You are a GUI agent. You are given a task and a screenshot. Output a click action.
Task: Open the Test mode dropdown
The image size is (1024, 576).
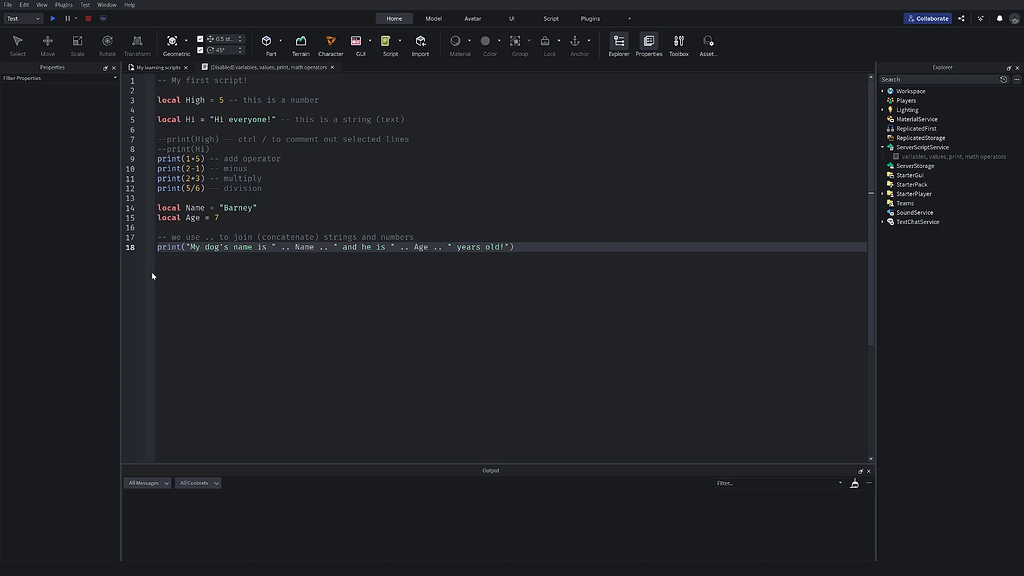pos(37,17)
